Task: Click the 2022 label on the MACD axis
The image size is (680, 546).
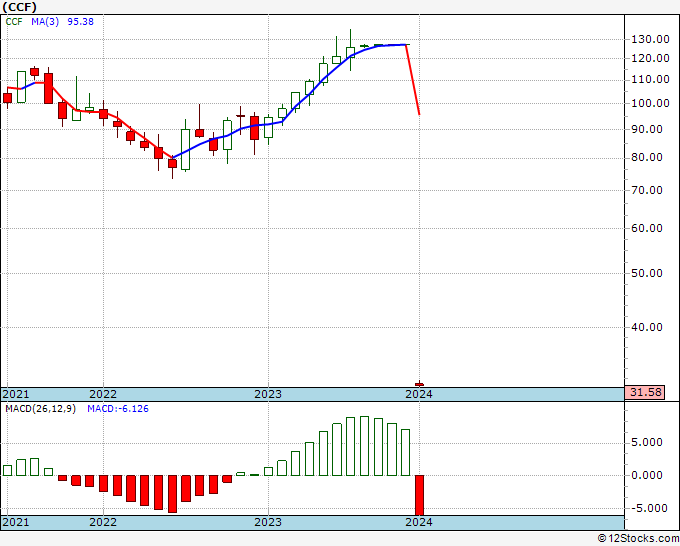Action: 103,522
